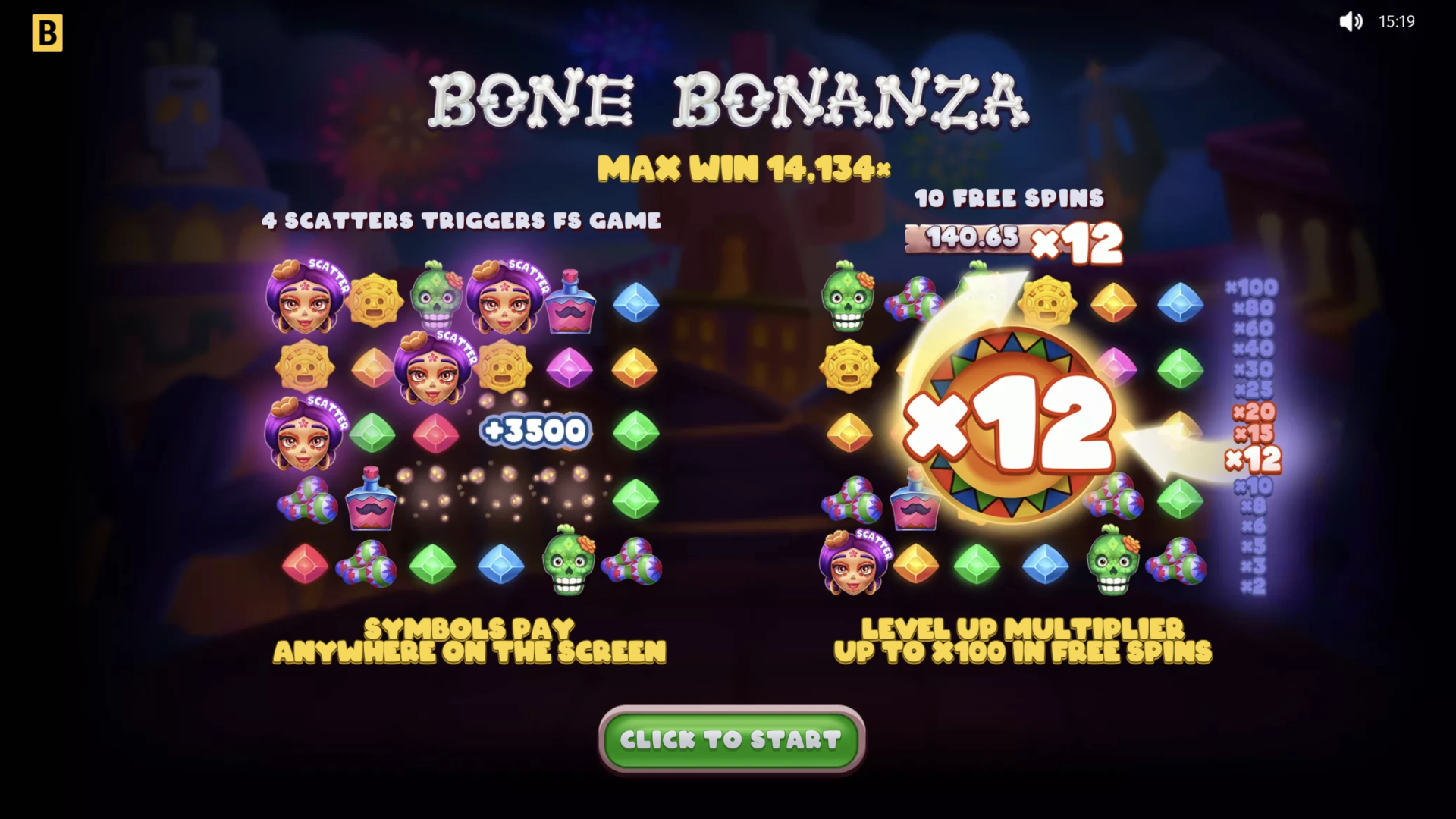
Task: Click the x100 multiplier at ladder top
Action: [x=1252, y=287]
